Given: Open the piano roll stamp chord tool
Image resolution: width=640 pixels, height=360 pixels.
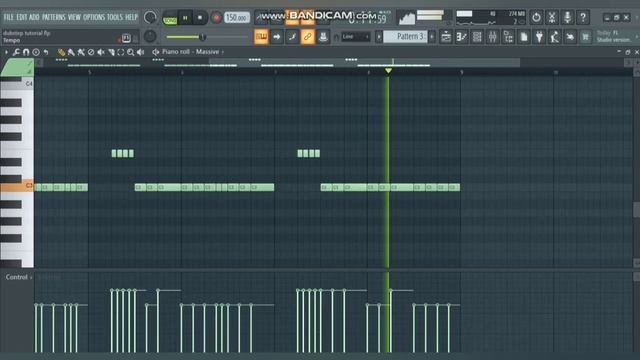Looking at the screenshot, I should click(36, 52).
